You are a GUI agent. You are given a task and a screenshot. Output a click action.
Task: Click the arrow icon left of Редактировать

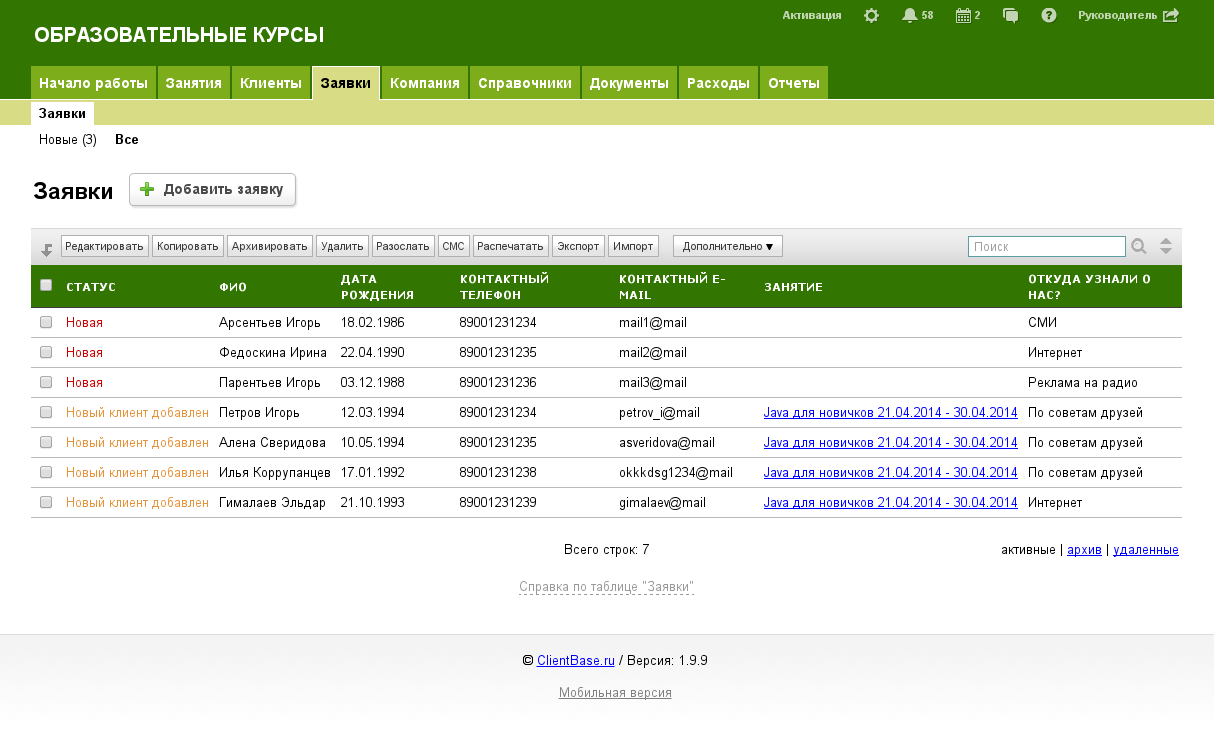46,249
